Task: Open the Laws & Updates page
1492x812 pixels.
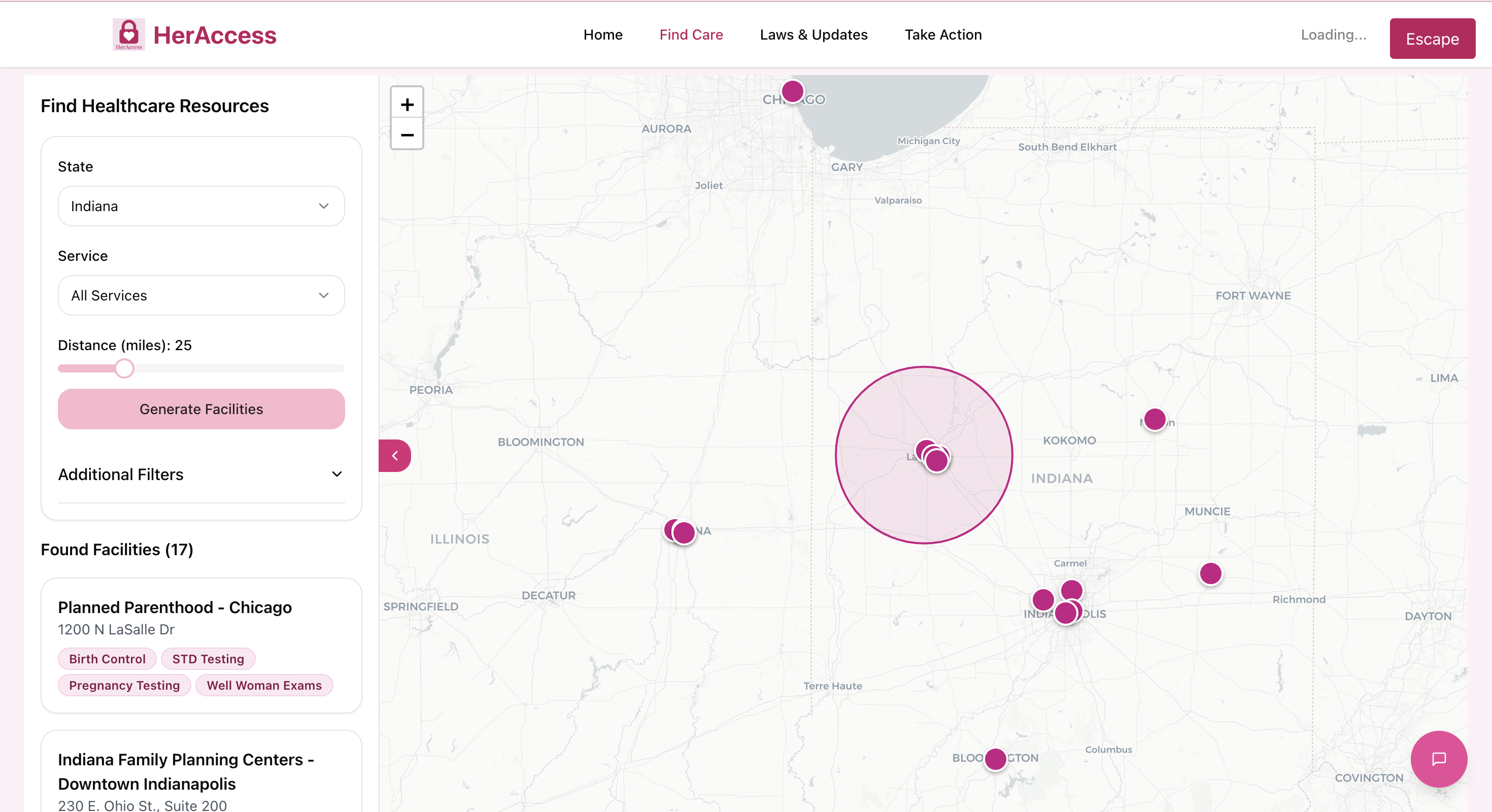Action: coord(813,35)
